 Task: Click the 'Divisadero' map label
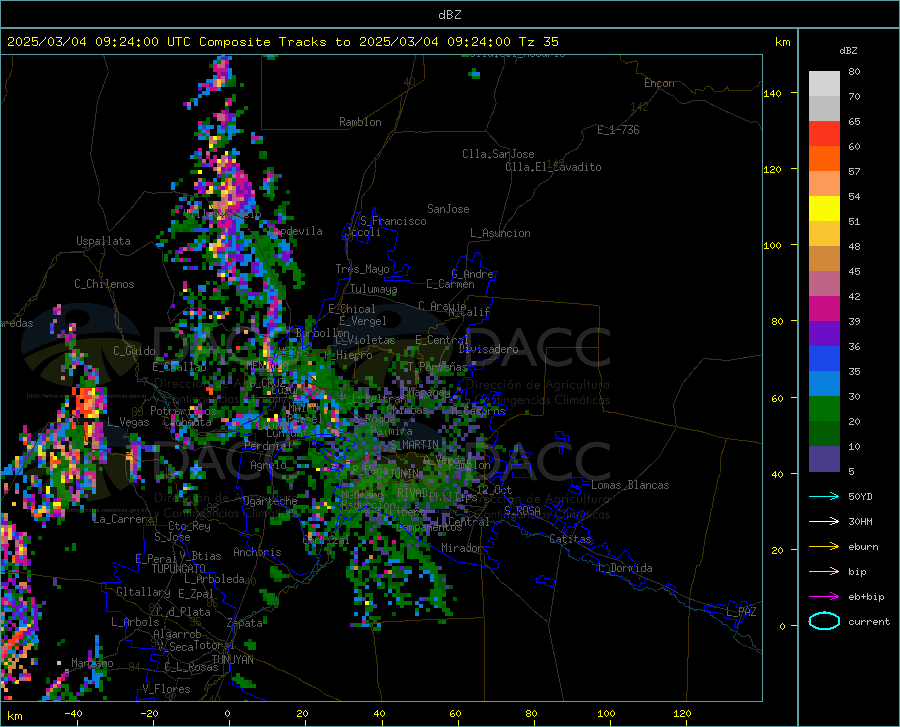tap(488, 349)
